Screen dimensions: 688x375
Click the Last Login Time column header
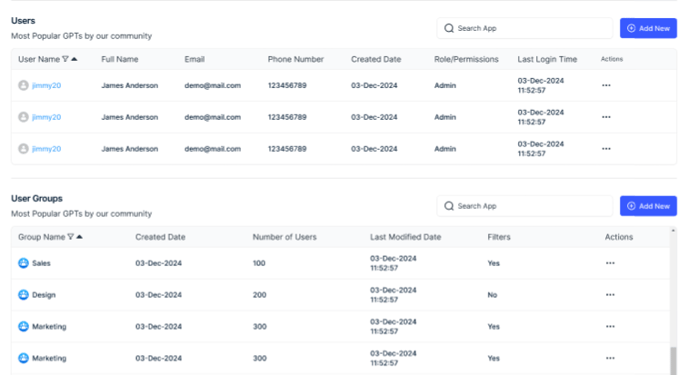[547, 59]
